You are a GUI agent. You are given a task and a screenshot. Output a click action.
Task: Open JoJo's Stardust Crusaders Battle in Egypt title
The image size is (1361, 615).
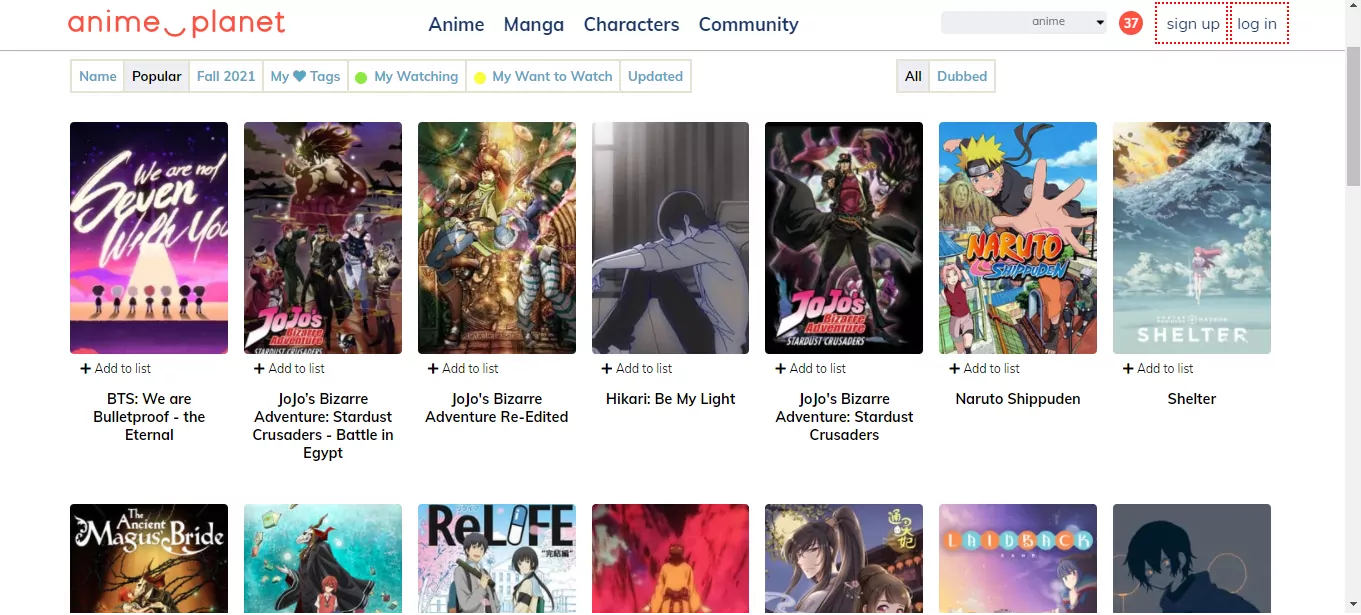(323, 426)
